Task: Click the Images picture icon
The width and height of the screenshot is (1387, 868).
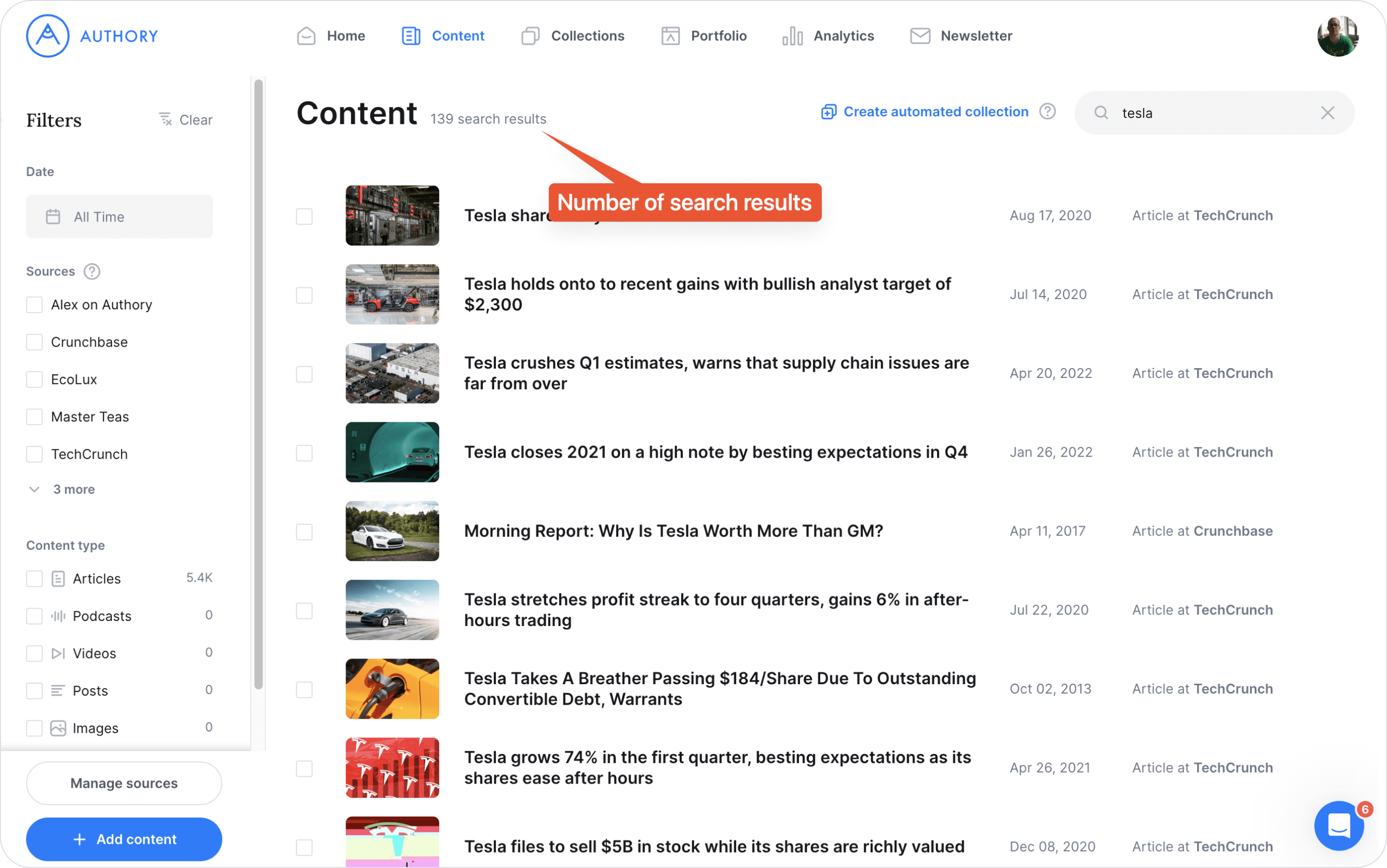Action: (58, 728)
